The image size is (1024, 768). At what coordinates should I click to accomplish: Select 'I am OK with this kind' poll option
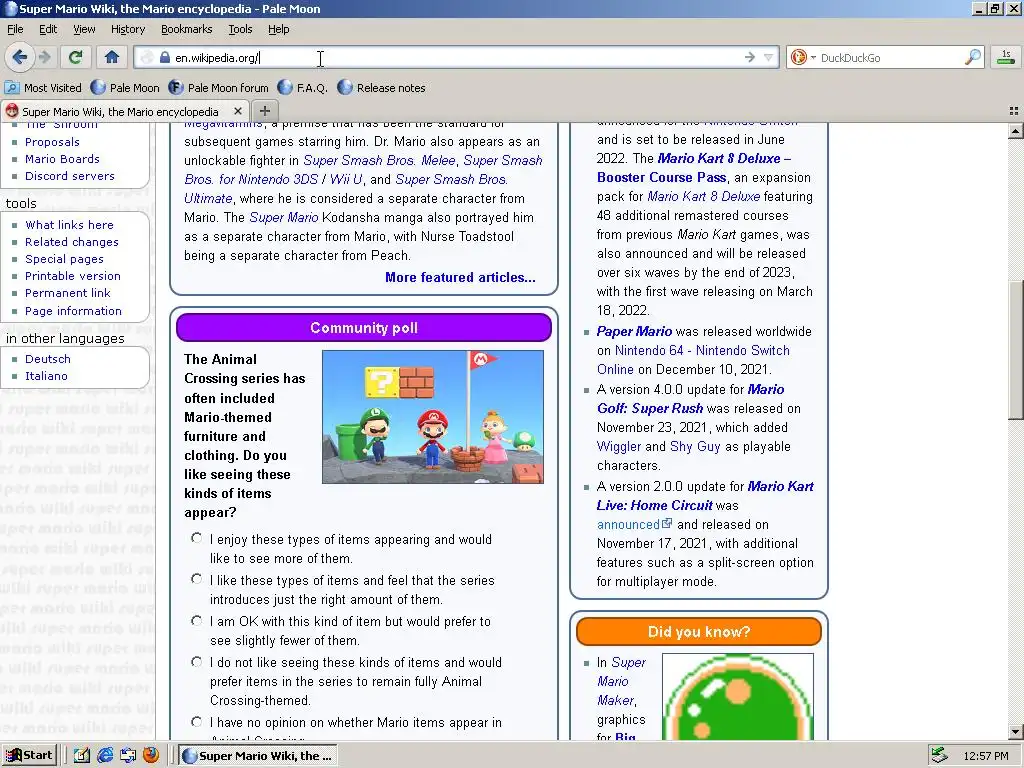point(197,620)
